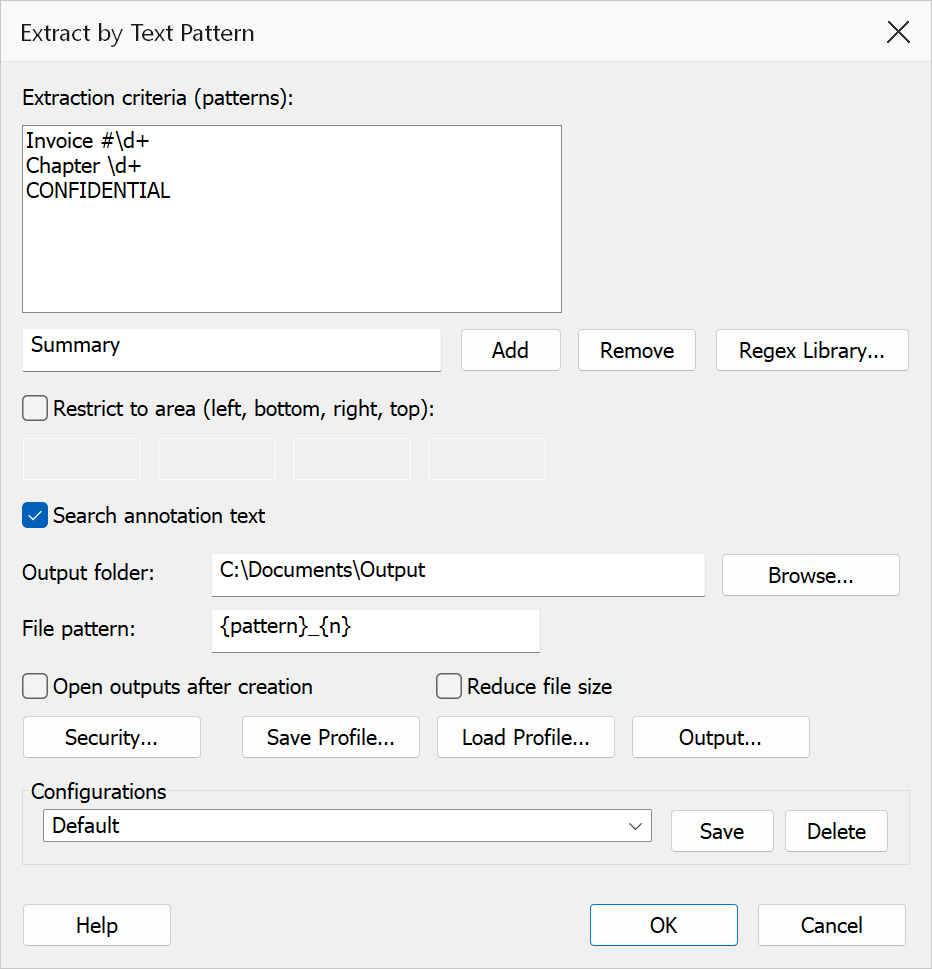Viewport: 932px width, 969px height.
Task: Enable Reduce file size option
Action: click(x=449, y=687)
